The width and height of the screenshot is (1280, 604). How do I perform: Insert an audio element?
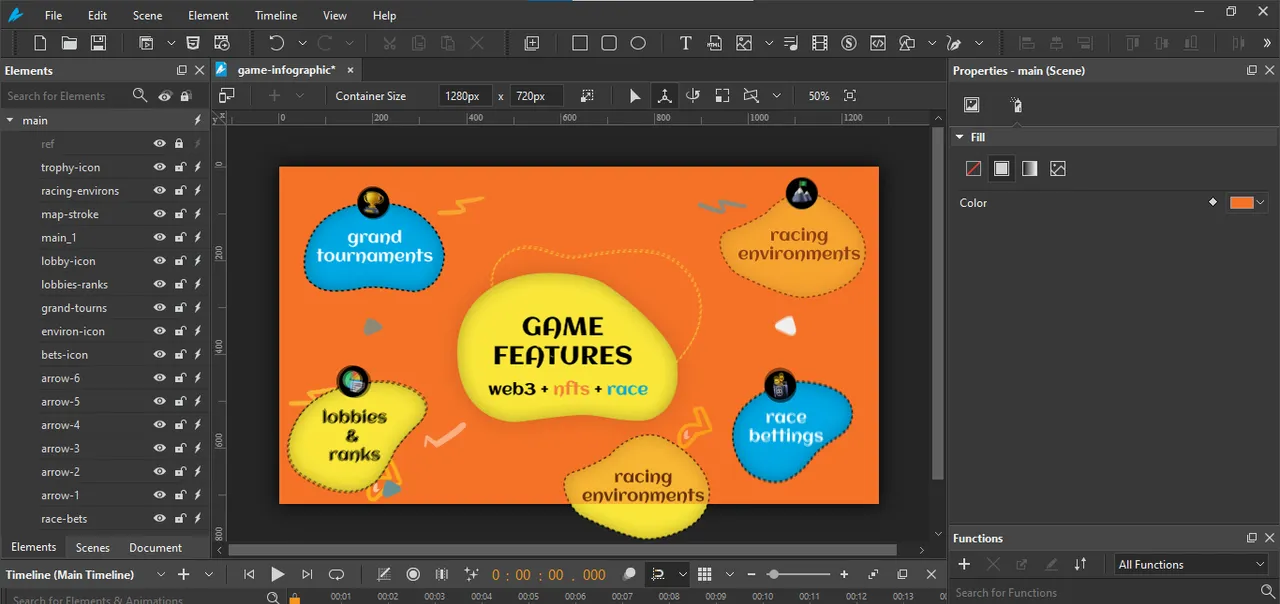tap(792, 43)
